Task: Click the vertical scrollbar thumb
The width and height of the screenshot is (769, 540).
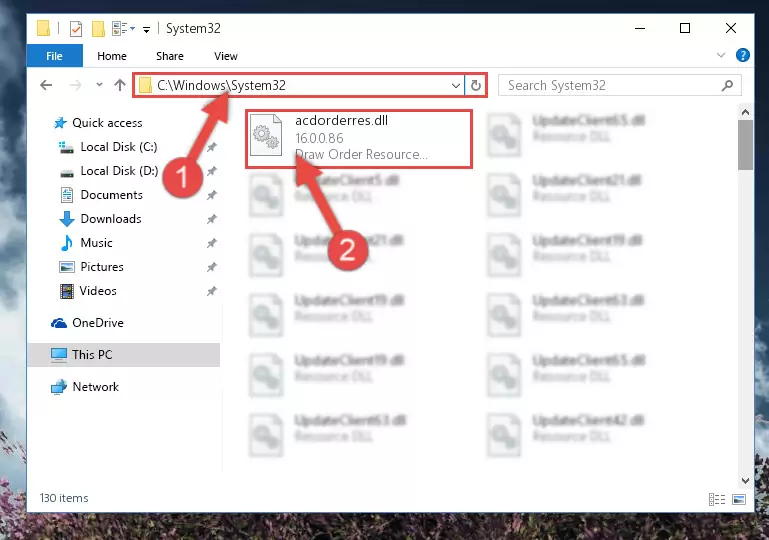Action: coord(745,145)
